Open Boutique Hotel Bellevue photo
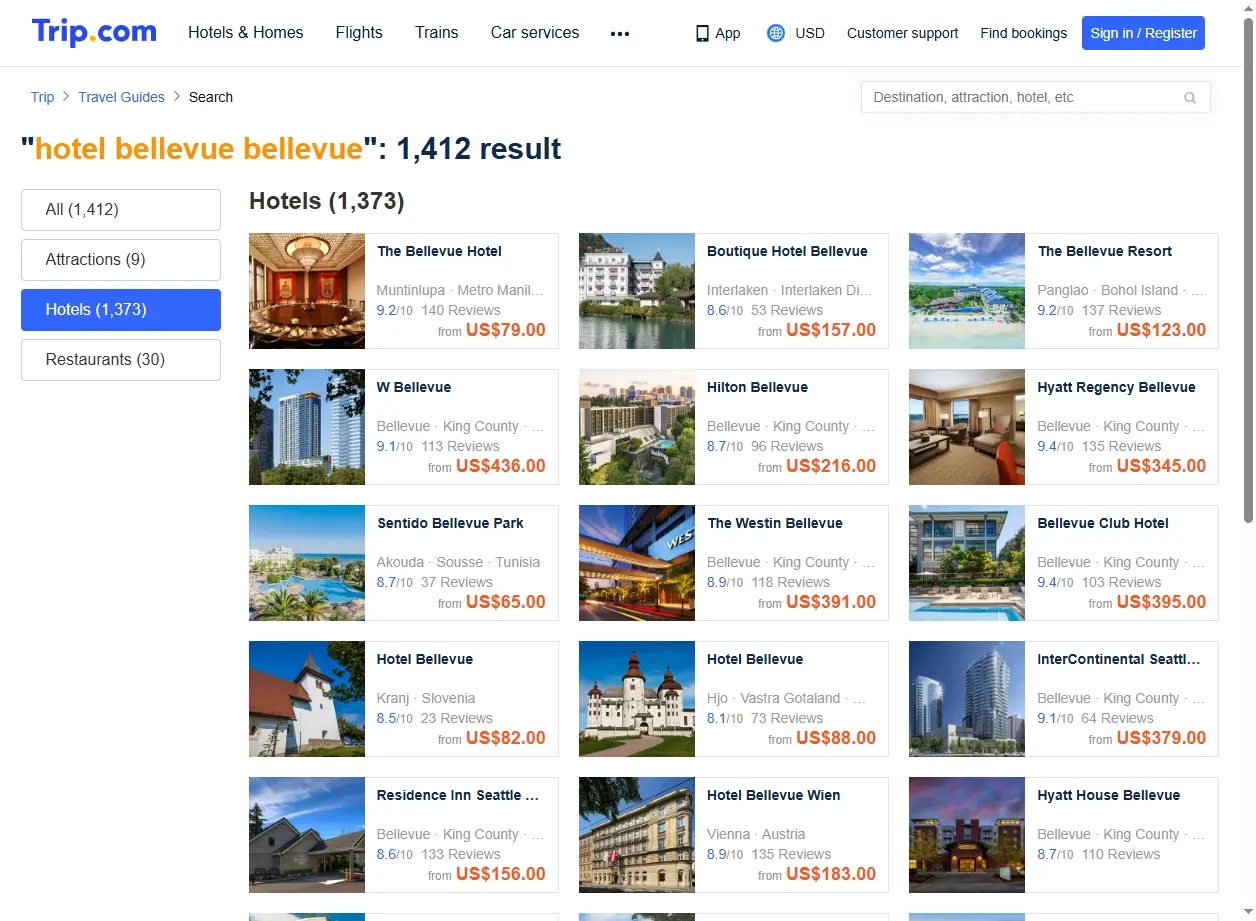Viewport: 1256px width, 921px height. 637,291
